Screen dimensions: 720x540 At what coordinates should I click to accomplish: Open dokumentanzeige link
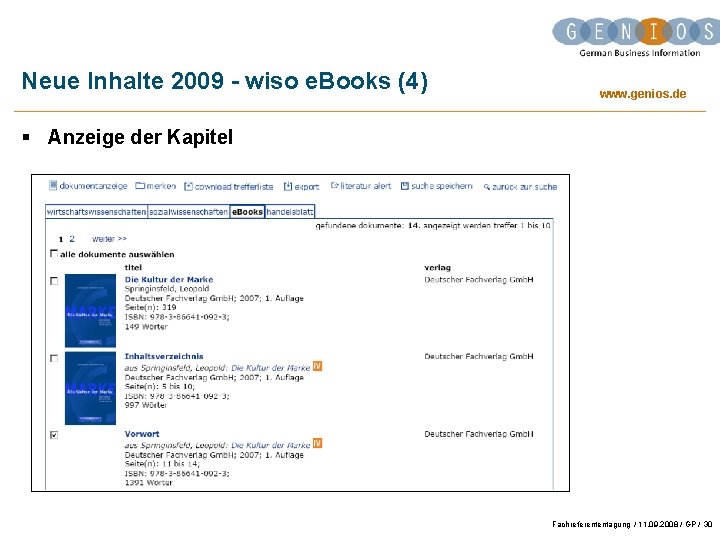pyautogui.click(x=93, y=186)
